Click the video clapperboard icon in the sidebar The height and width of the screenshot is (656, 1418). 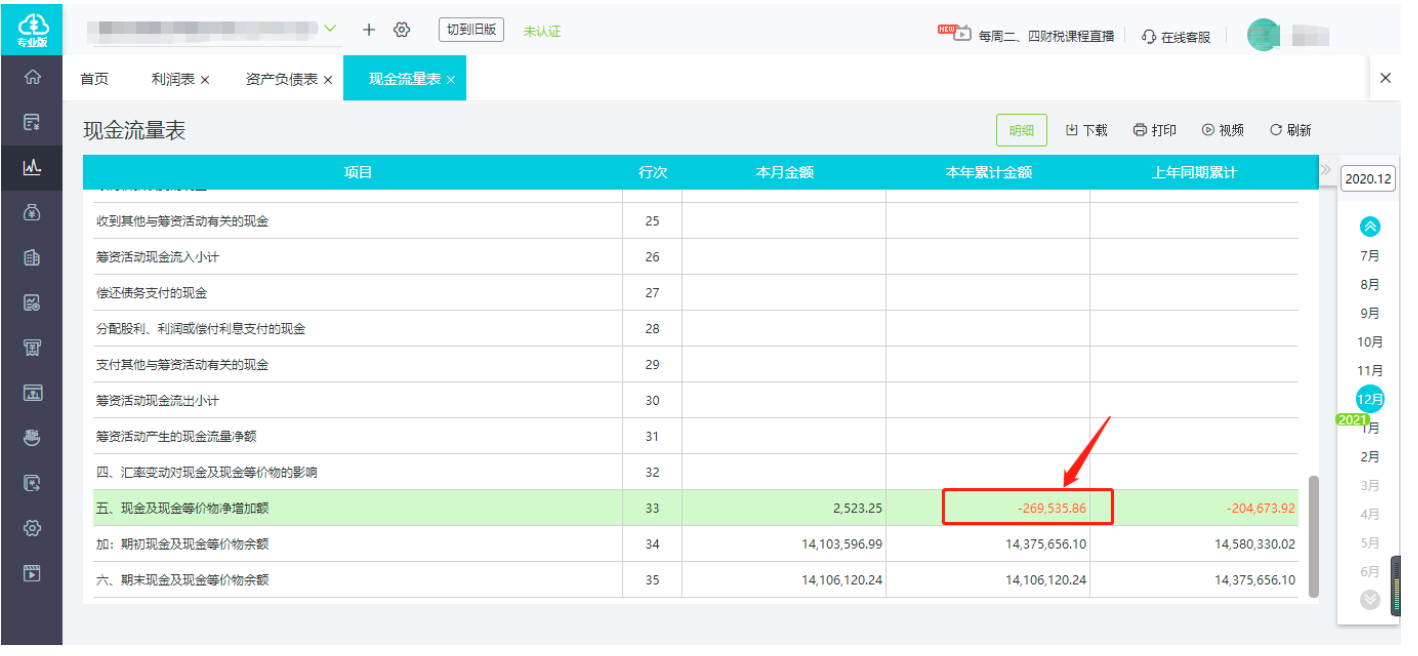point(32,573)
